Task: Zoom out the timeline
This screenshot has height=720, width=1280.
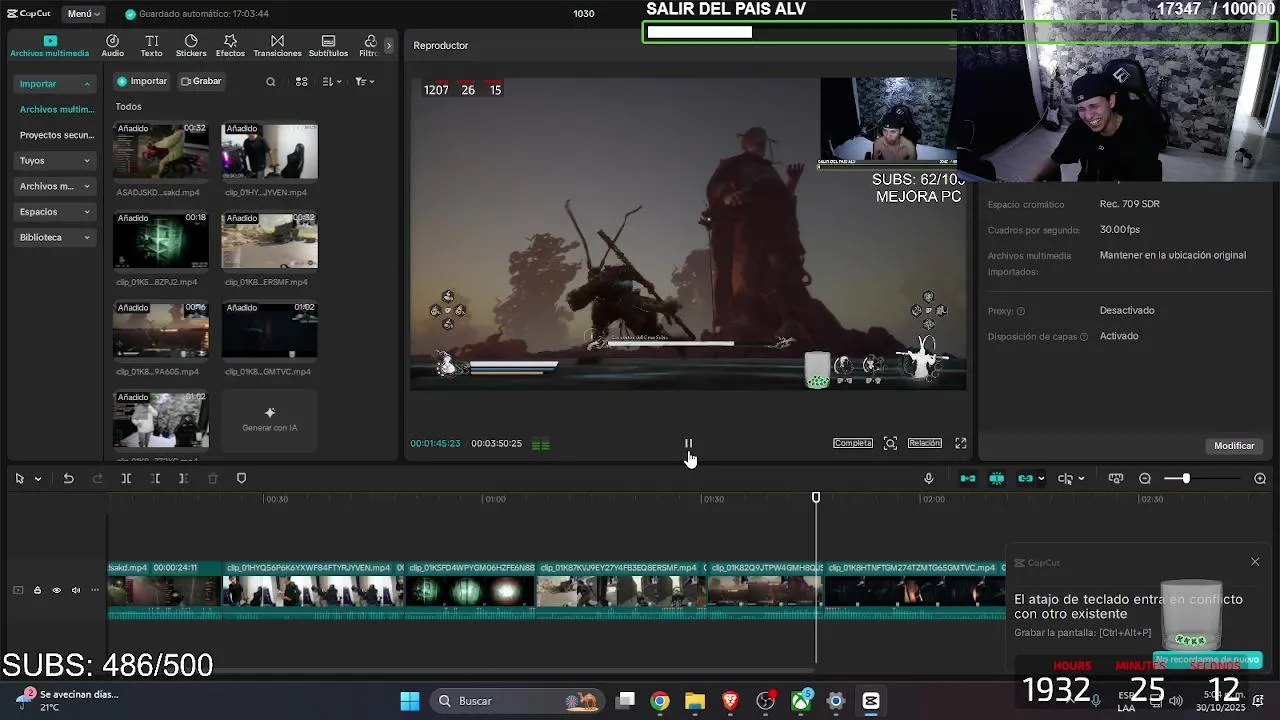Action: tap(1145, 479)
